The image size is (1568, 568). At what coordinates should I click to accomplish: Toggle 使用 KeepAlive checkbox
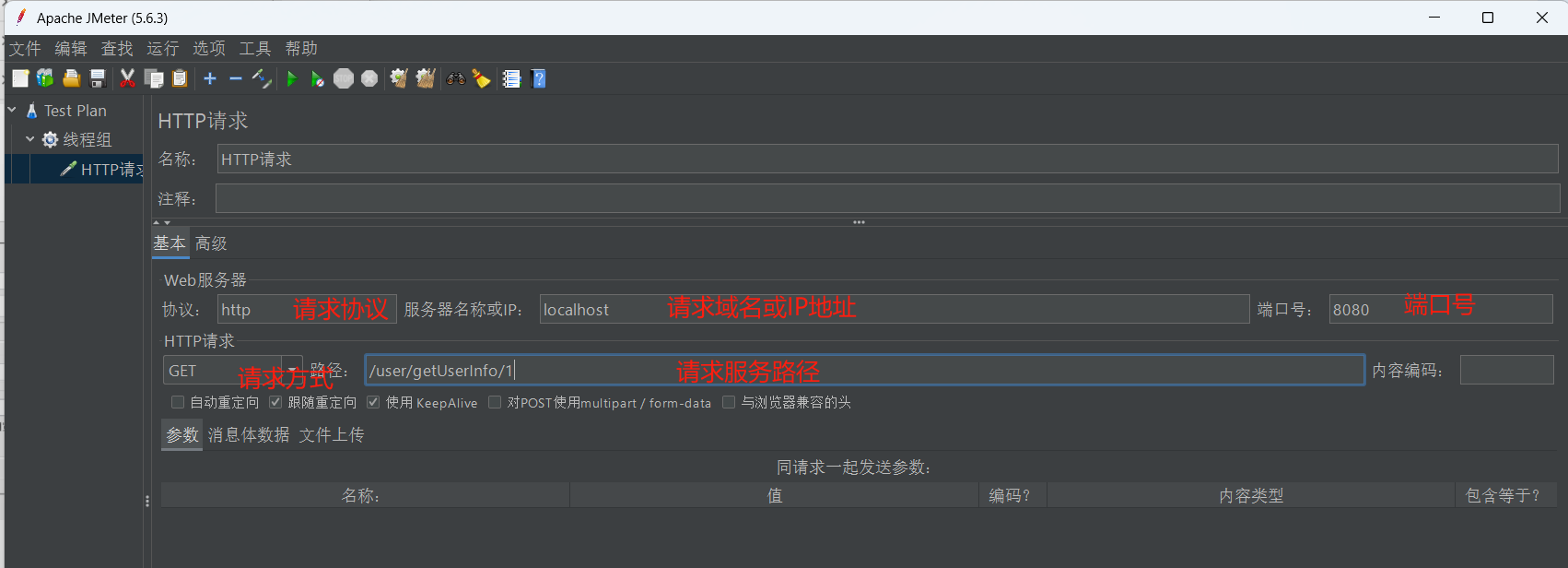point(373,402)
